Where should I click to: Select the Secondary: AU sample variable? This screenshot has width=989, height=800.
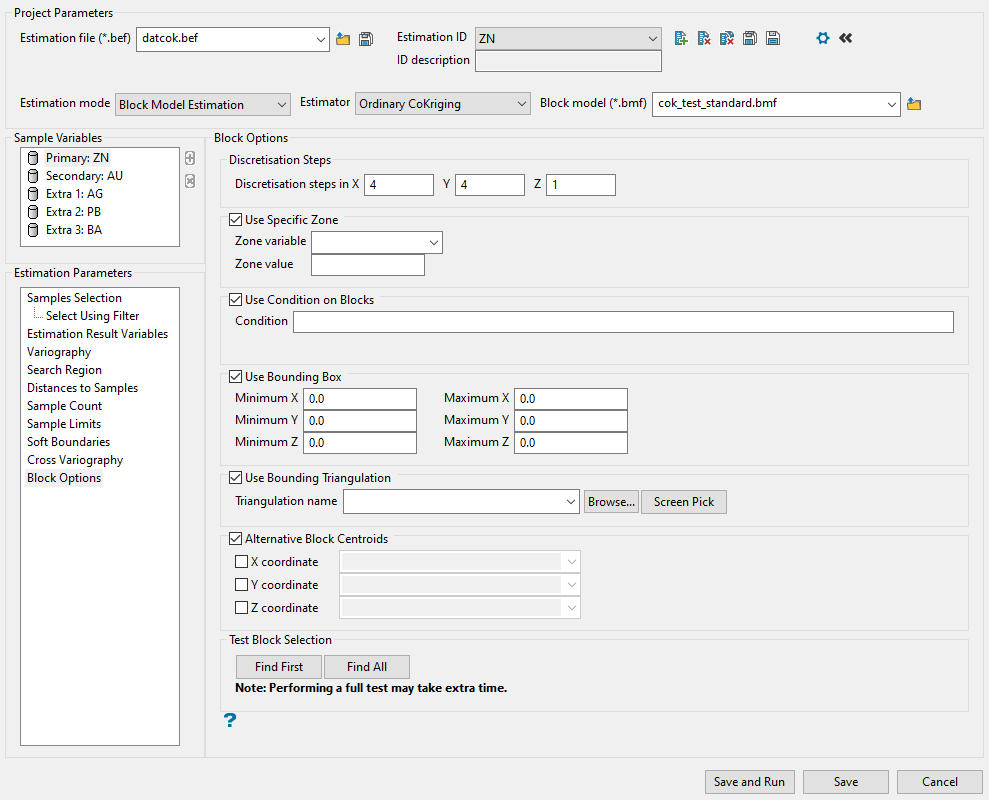coord(84,176)
